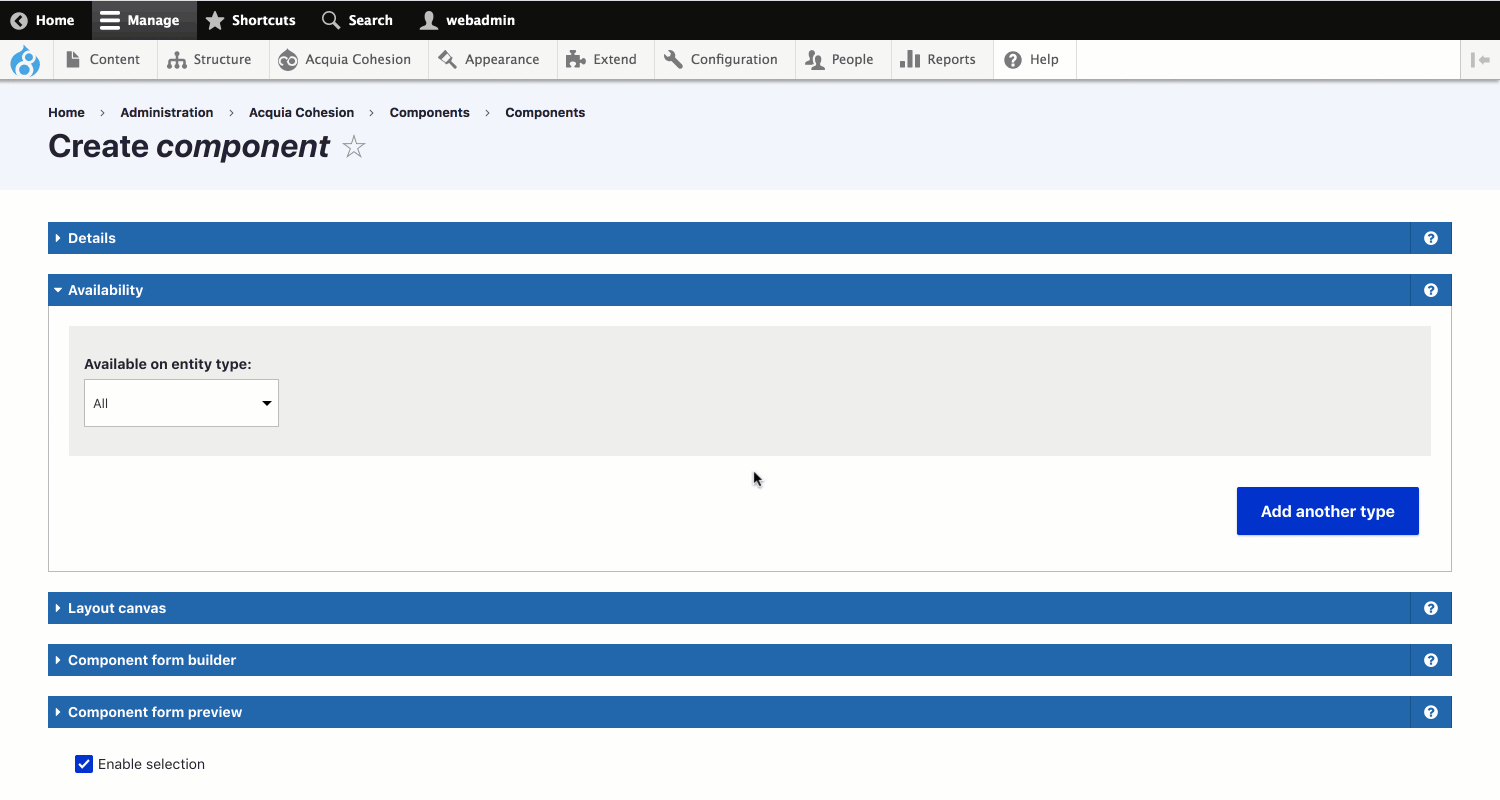The height and width of the screenshot is (800, 1500).
Task: Open help for the Details section
Action: (x=1430, y=238)
